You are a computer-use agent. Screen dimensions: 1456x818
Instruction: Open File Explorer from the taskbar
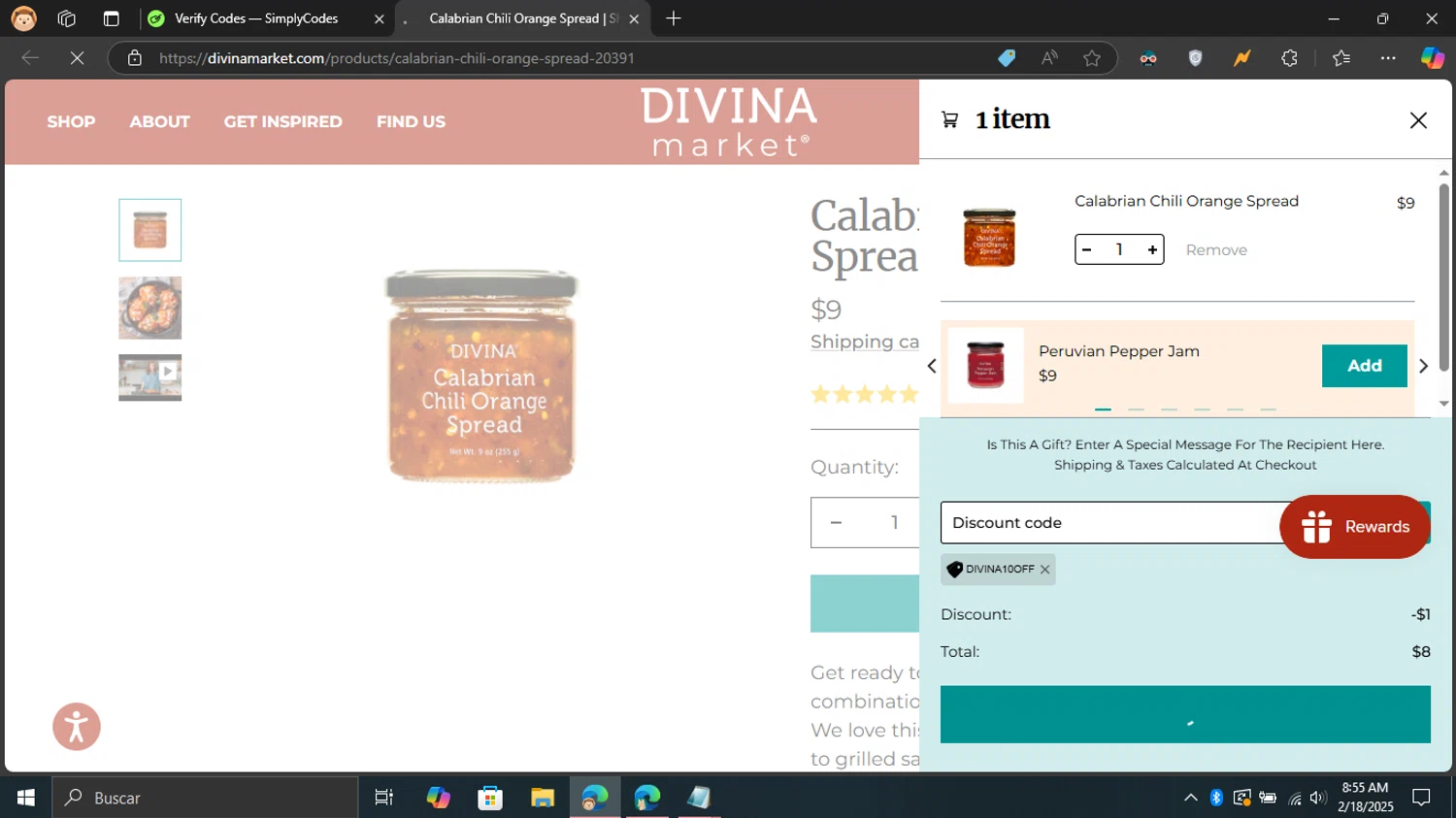(542, 798)
